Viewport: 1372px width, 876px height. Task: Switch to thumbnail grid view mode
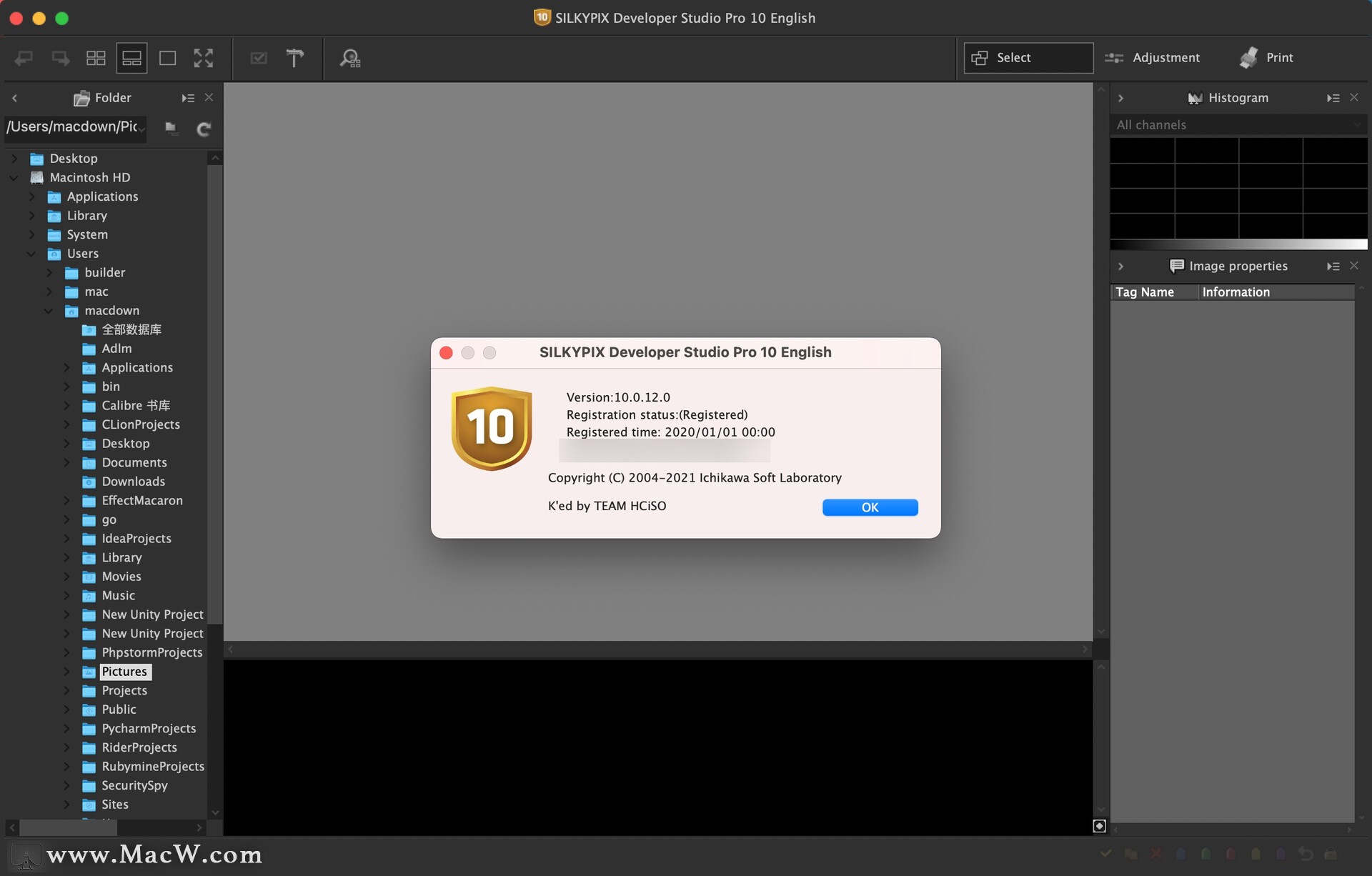(96, 58)
